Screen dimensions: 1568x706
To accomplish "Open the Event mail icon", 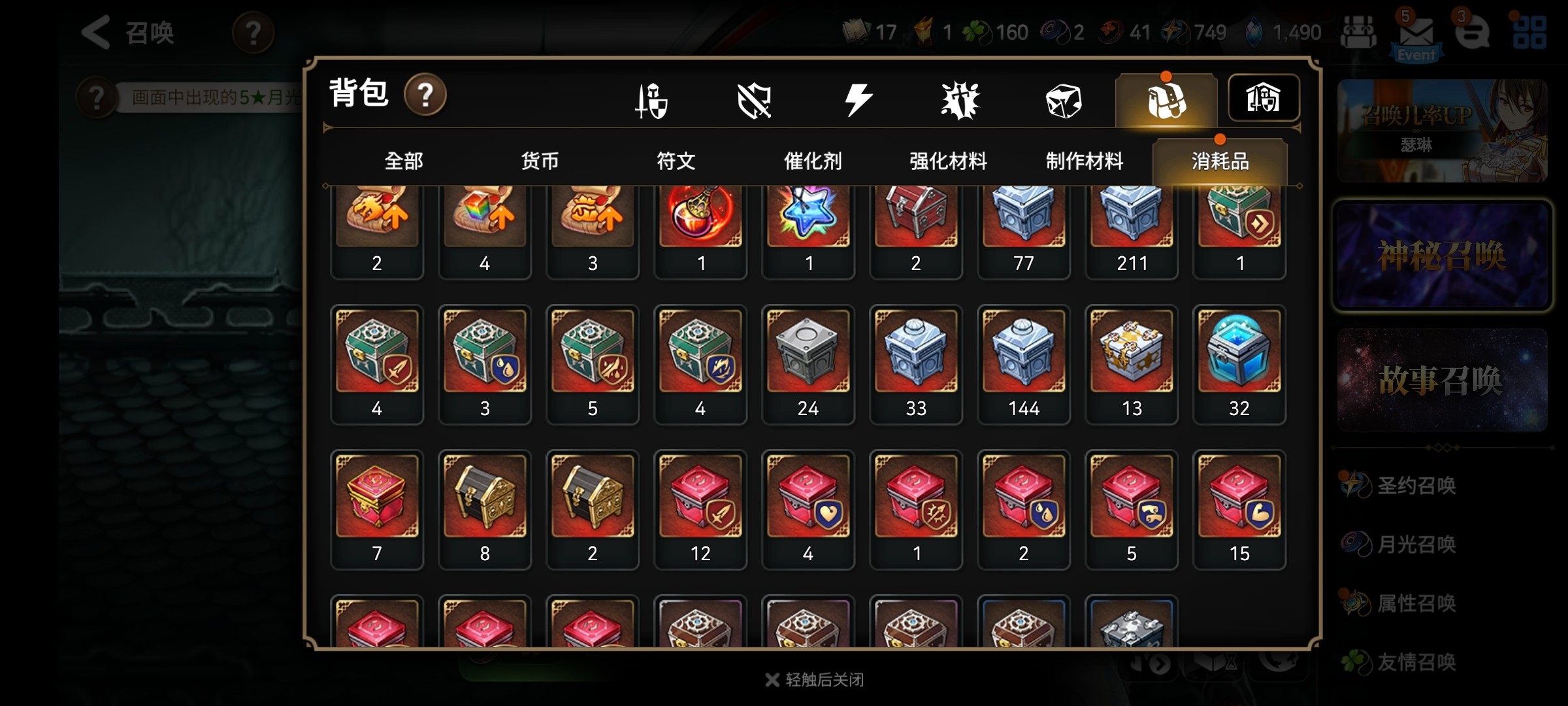I will [x=1416, y=36].
